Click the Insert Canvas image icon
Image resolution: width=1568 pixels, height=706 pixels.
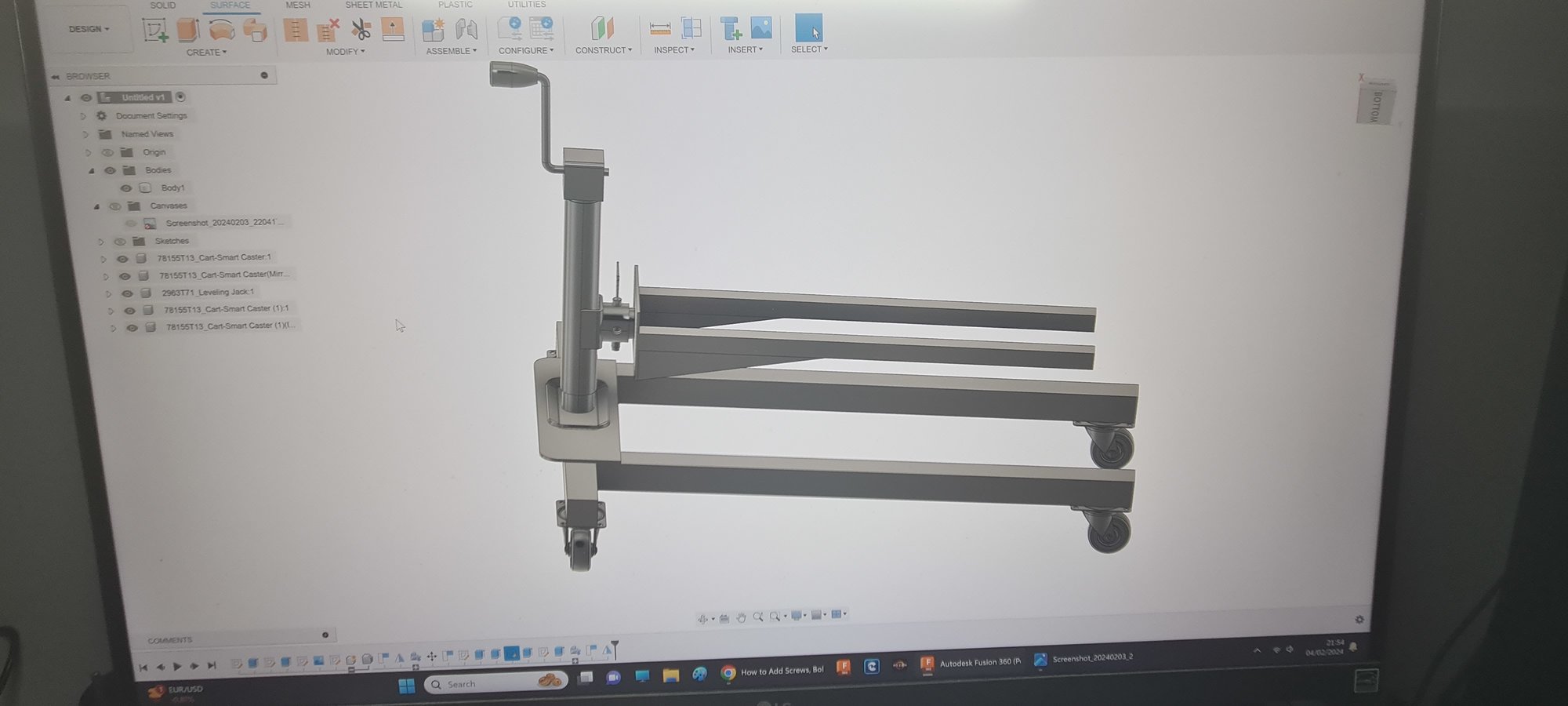pyautogui.click(x=761, y=28)
